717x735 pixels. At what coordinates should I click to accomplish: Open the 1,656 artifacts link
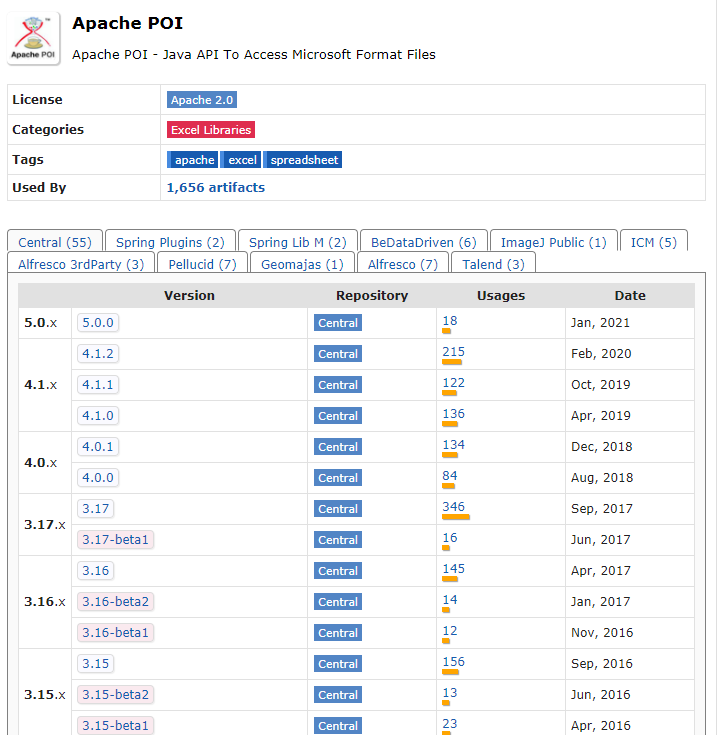[216, 188]
